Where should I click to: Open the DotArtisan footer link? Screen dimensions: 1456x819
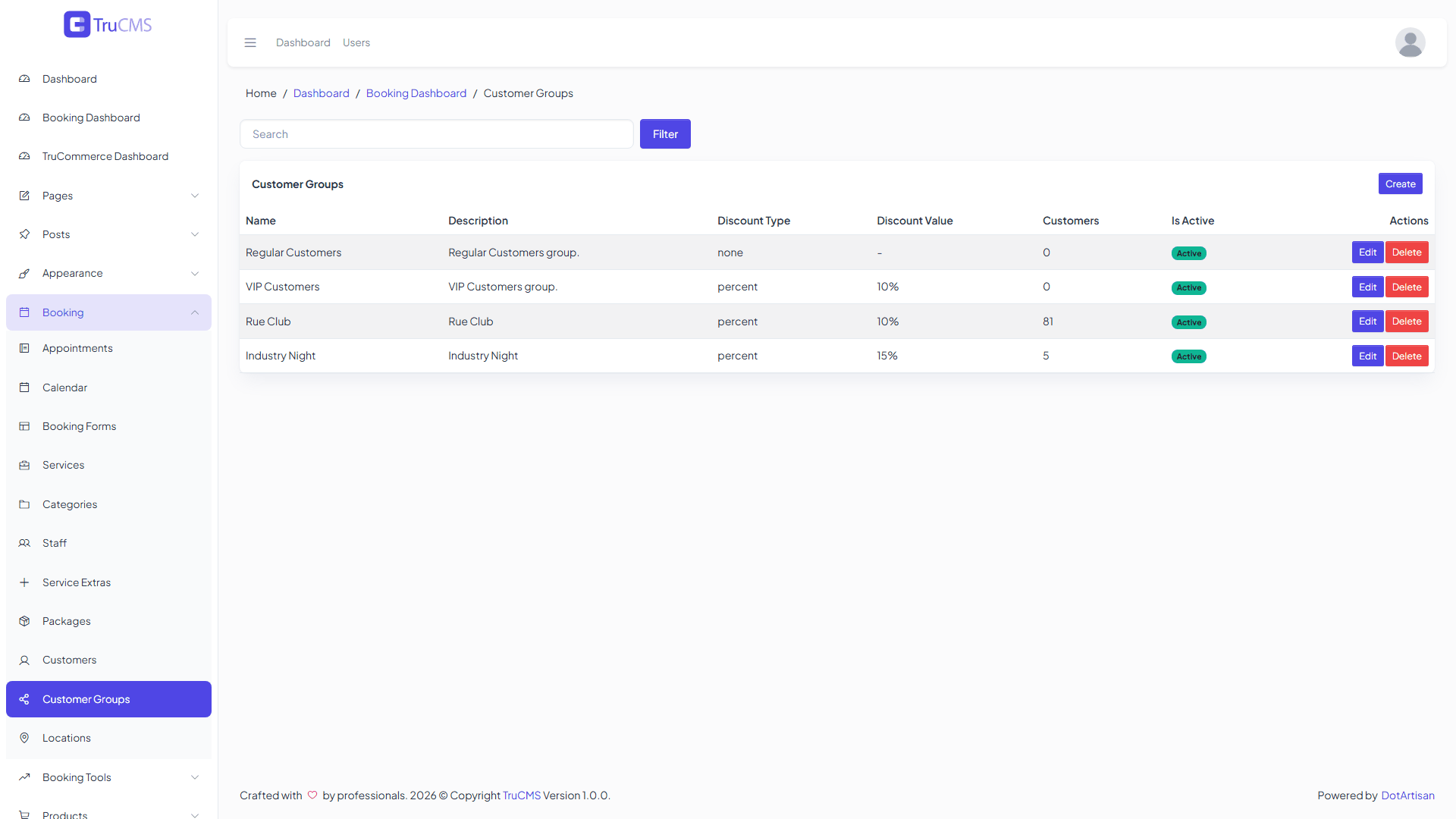(1407, 795)
